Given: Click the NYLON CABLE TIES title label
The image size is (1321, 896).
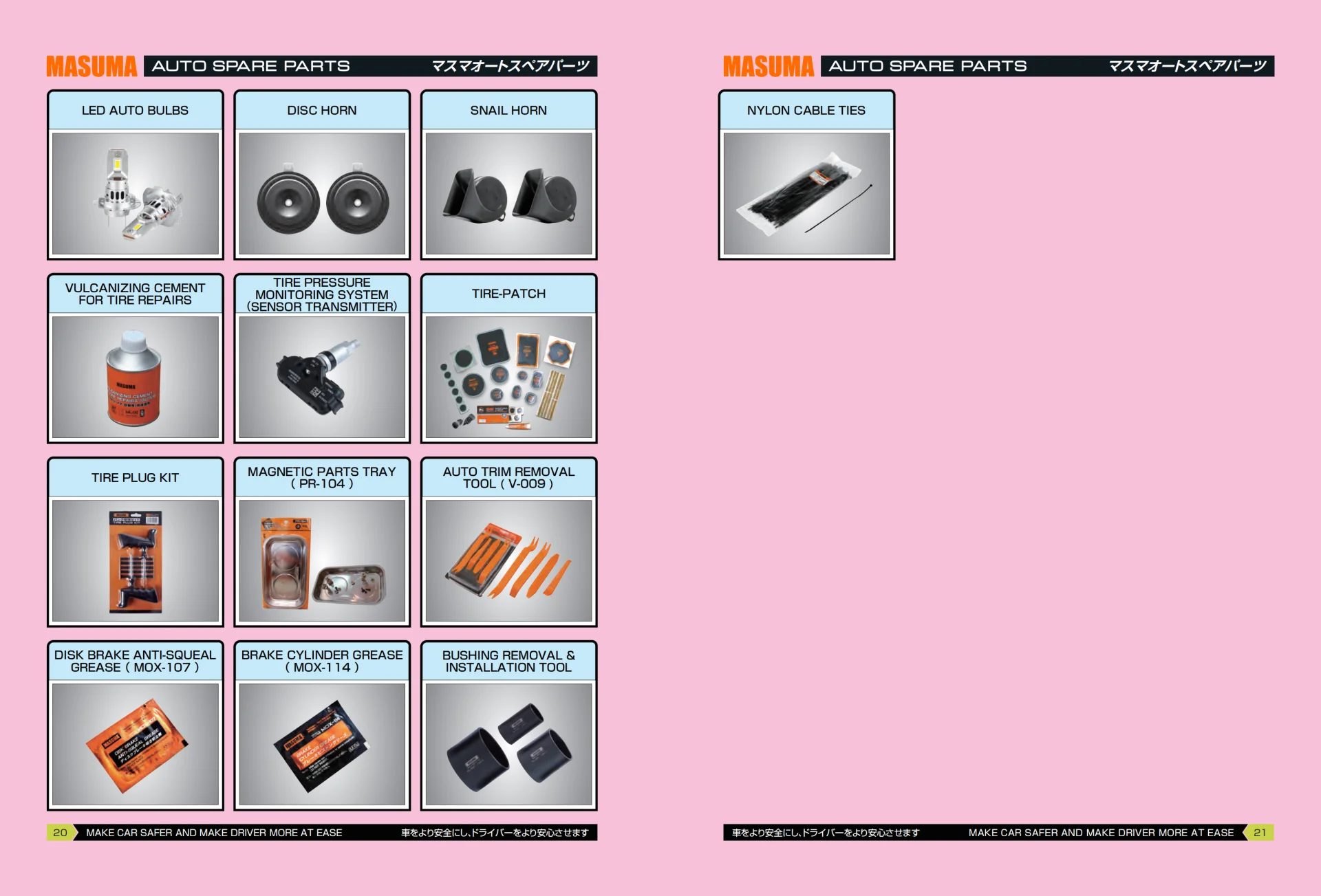Looking at the screenshot, I should [806, 110].
